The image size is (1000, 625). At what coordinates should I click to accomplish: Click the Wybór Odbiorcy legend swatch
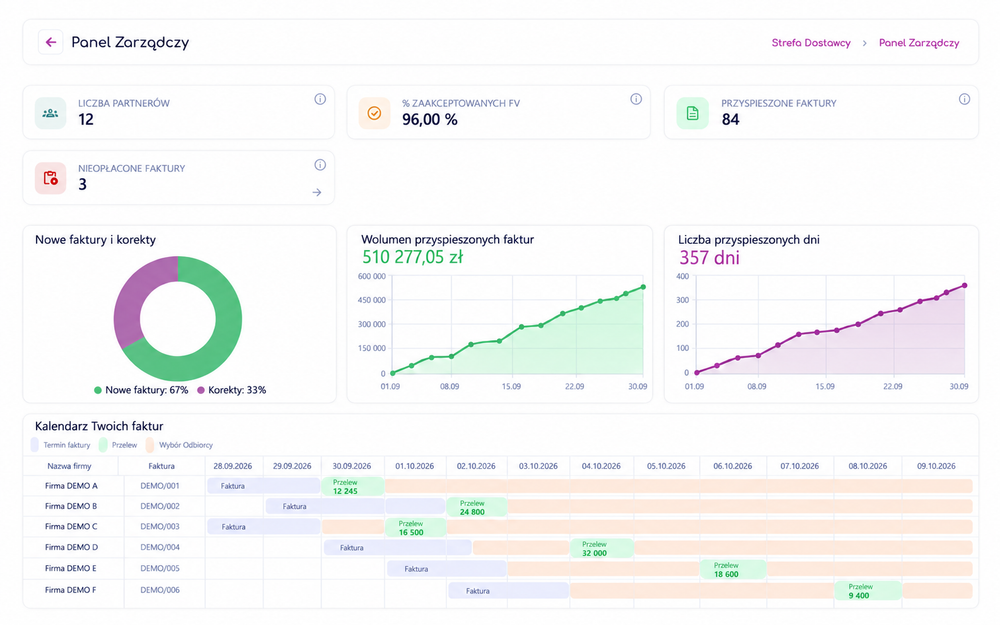coord(150,445)
